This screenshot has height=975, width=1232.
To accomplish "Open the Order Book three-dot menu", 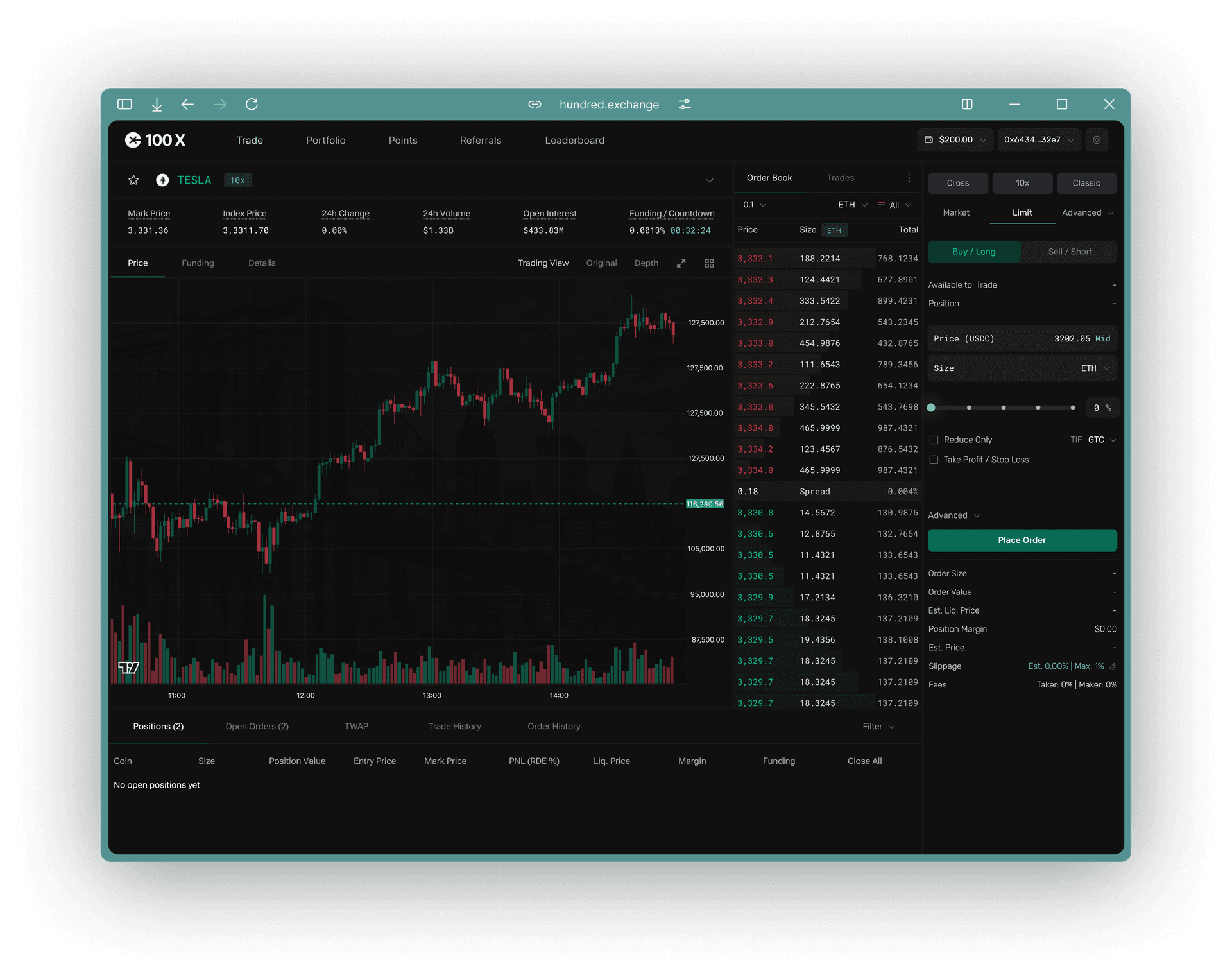I will [x=909, y=178].
